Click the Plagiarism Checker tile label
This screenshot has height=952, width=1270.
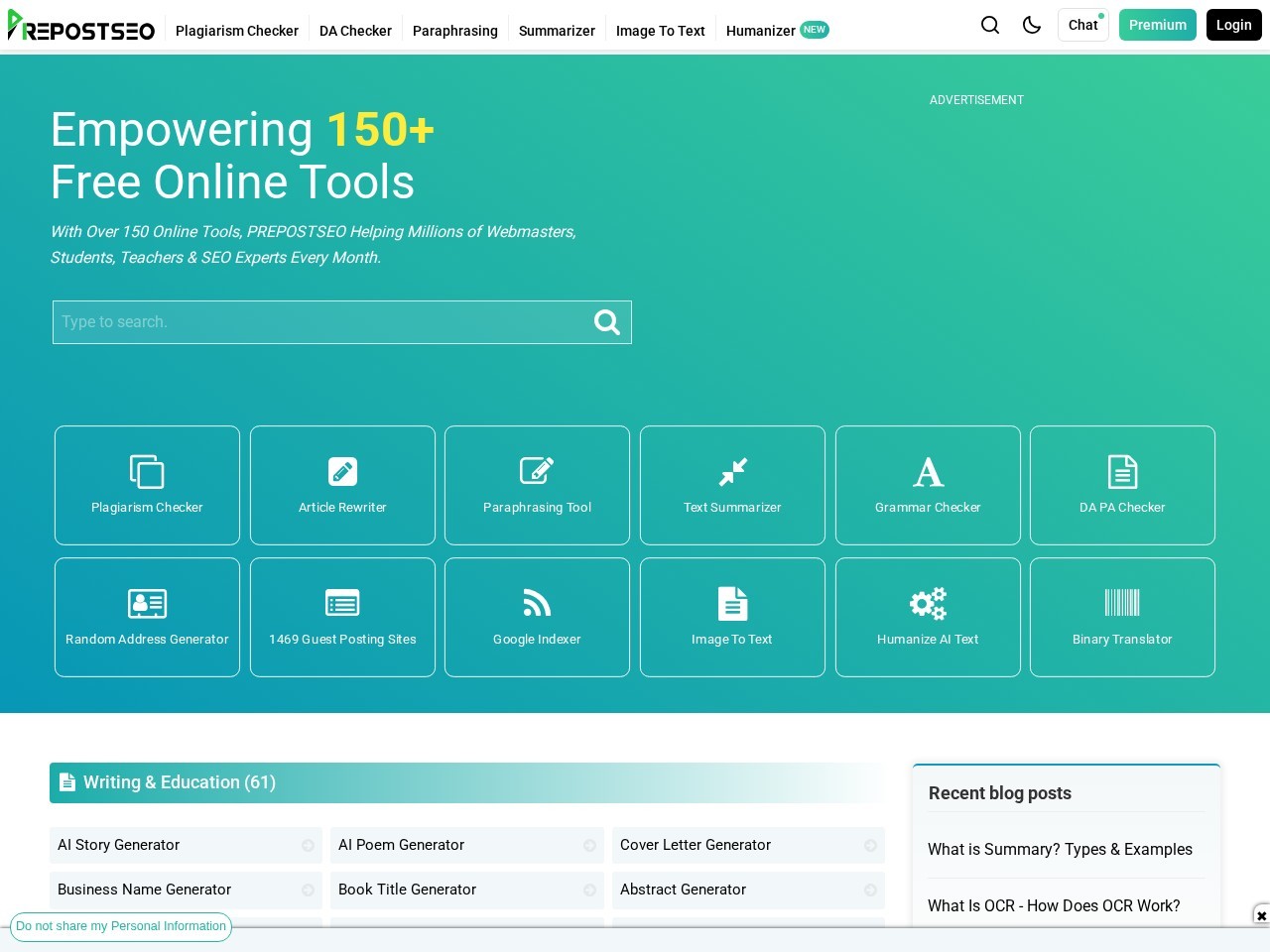click(147, 508)
